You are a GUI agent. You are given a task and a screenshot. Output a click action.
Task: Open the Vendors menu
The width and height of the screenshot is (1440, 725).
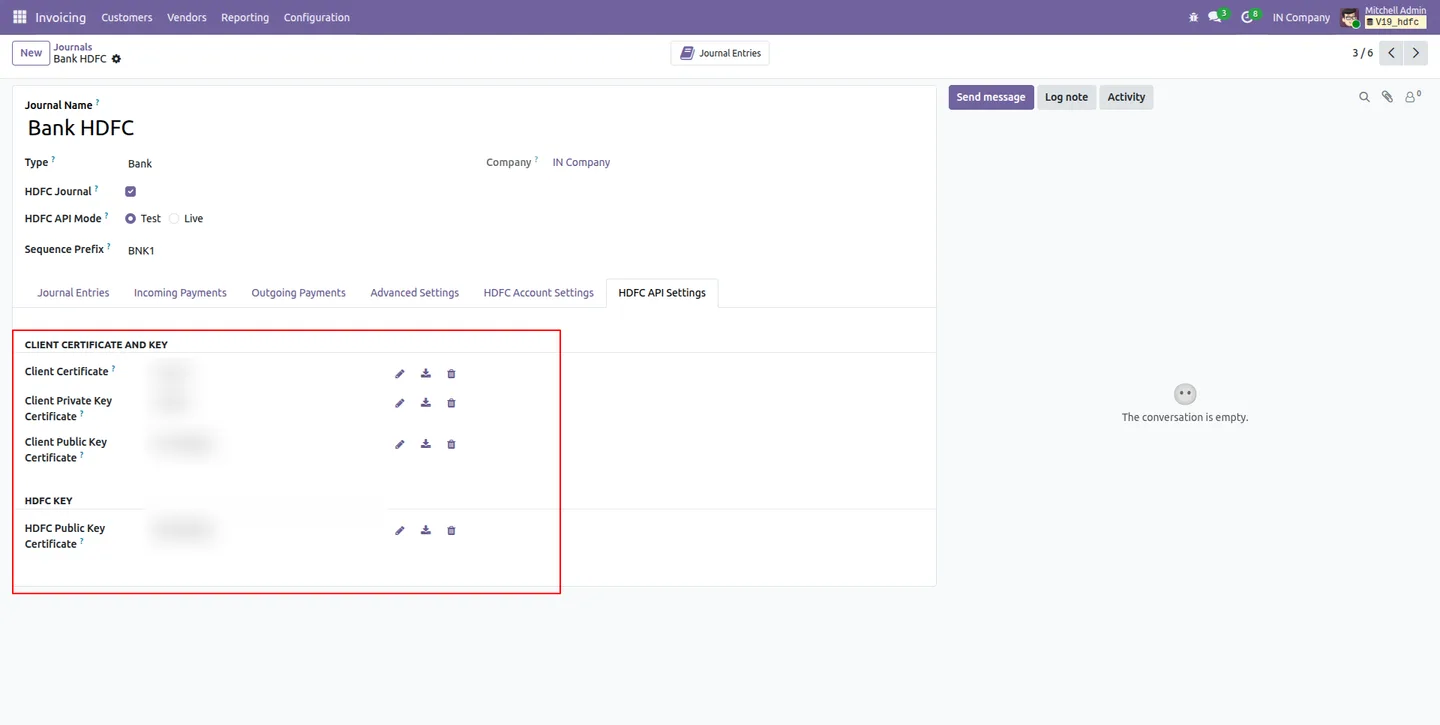click(187, 17)
